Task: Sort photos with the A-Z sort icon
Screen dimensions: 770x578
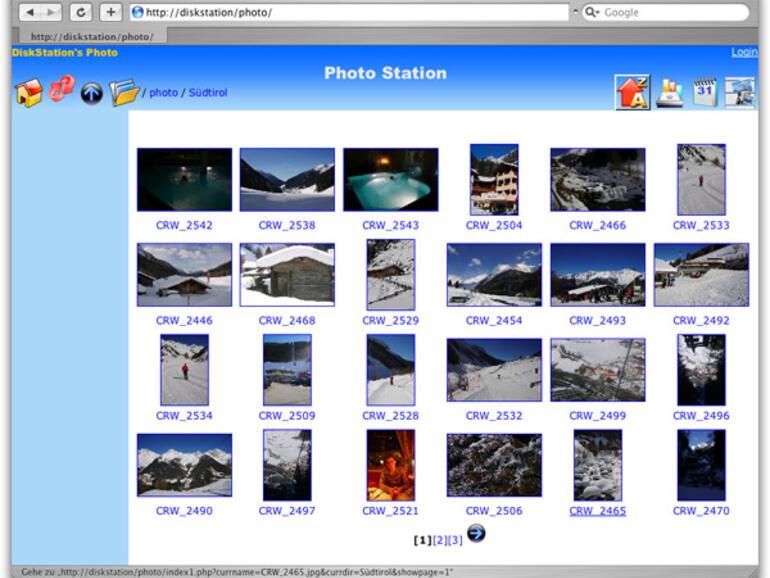Action: pos(632,92)
